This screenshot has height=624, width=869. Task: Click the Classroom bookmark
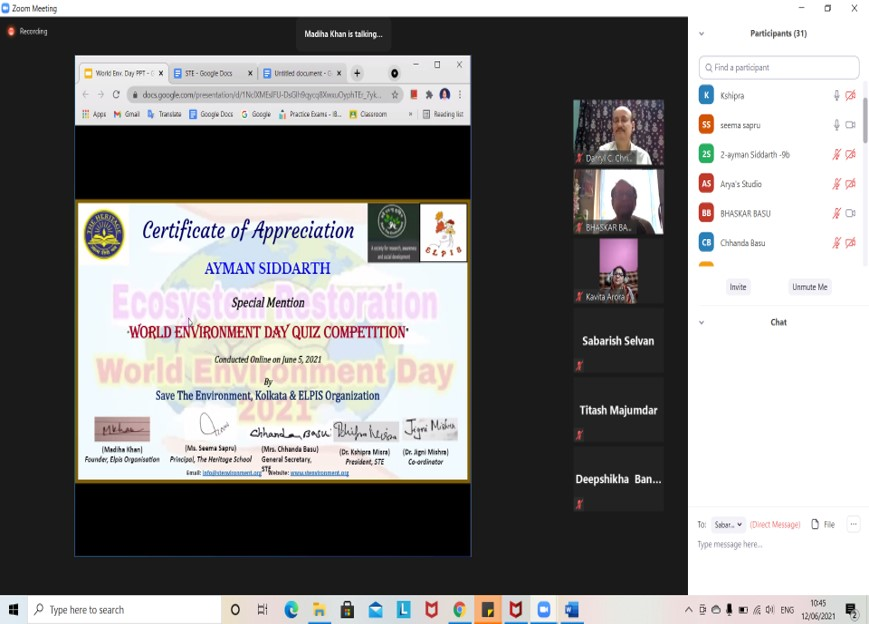(x=368, y=114)
